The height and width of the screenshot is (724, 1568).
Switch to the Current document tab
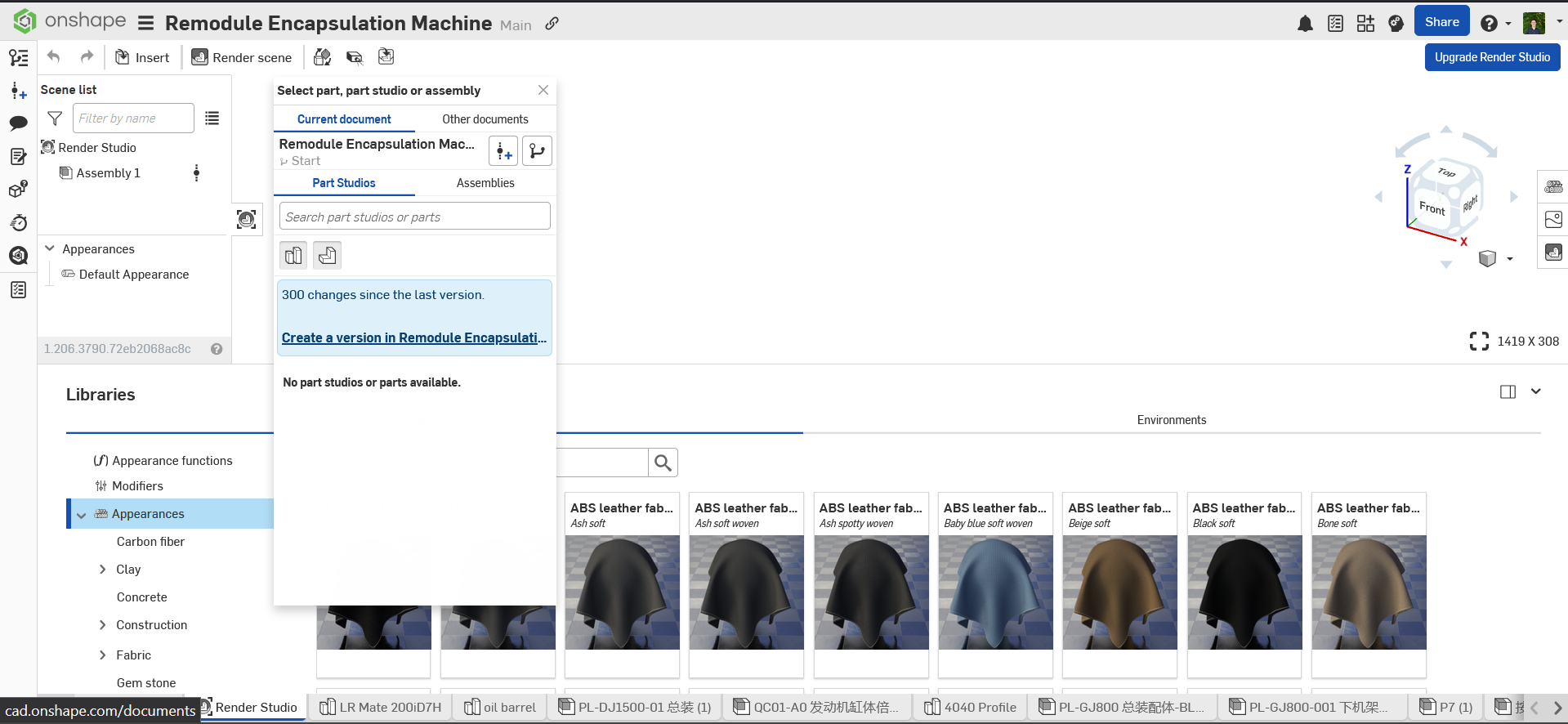(x=344, y=119)
